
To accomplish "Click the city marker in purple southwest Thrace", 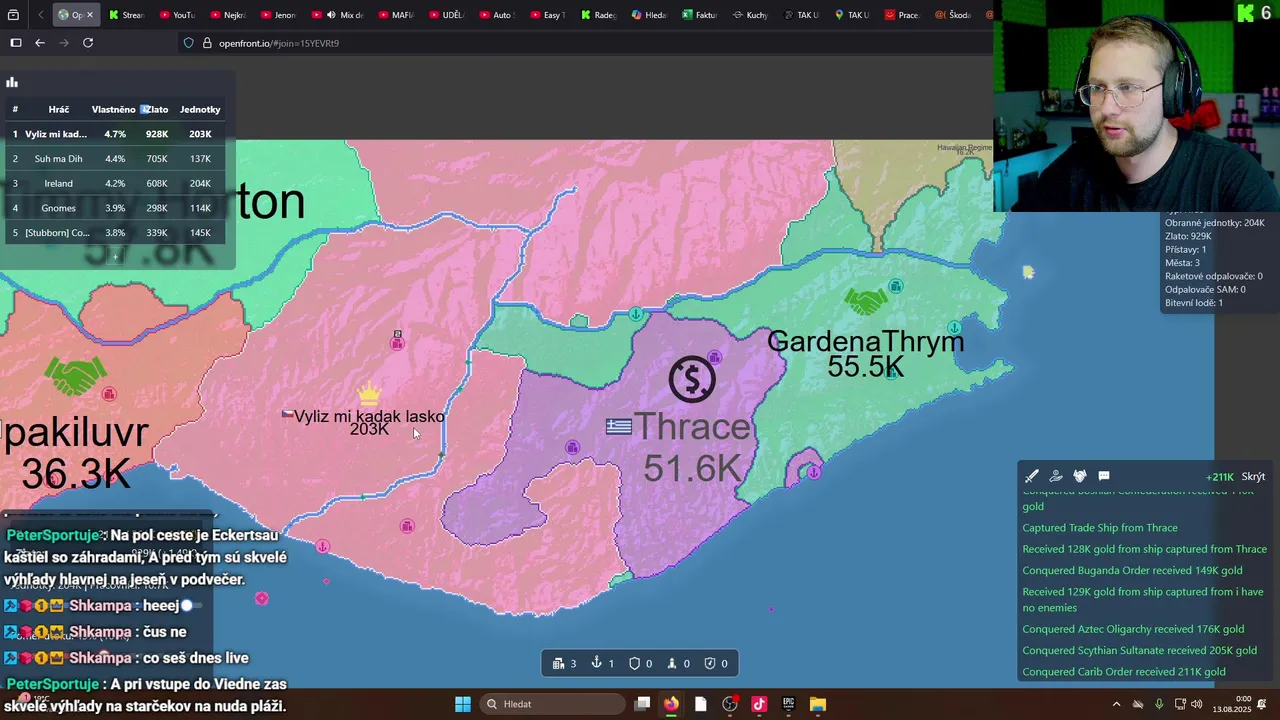I will [572, 448].
